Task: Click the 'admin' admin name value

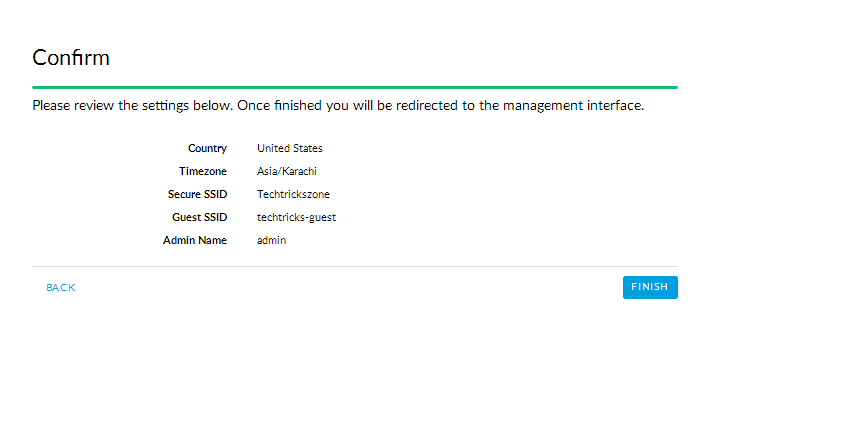Action: pyautogui.click(x=271, y=240)
